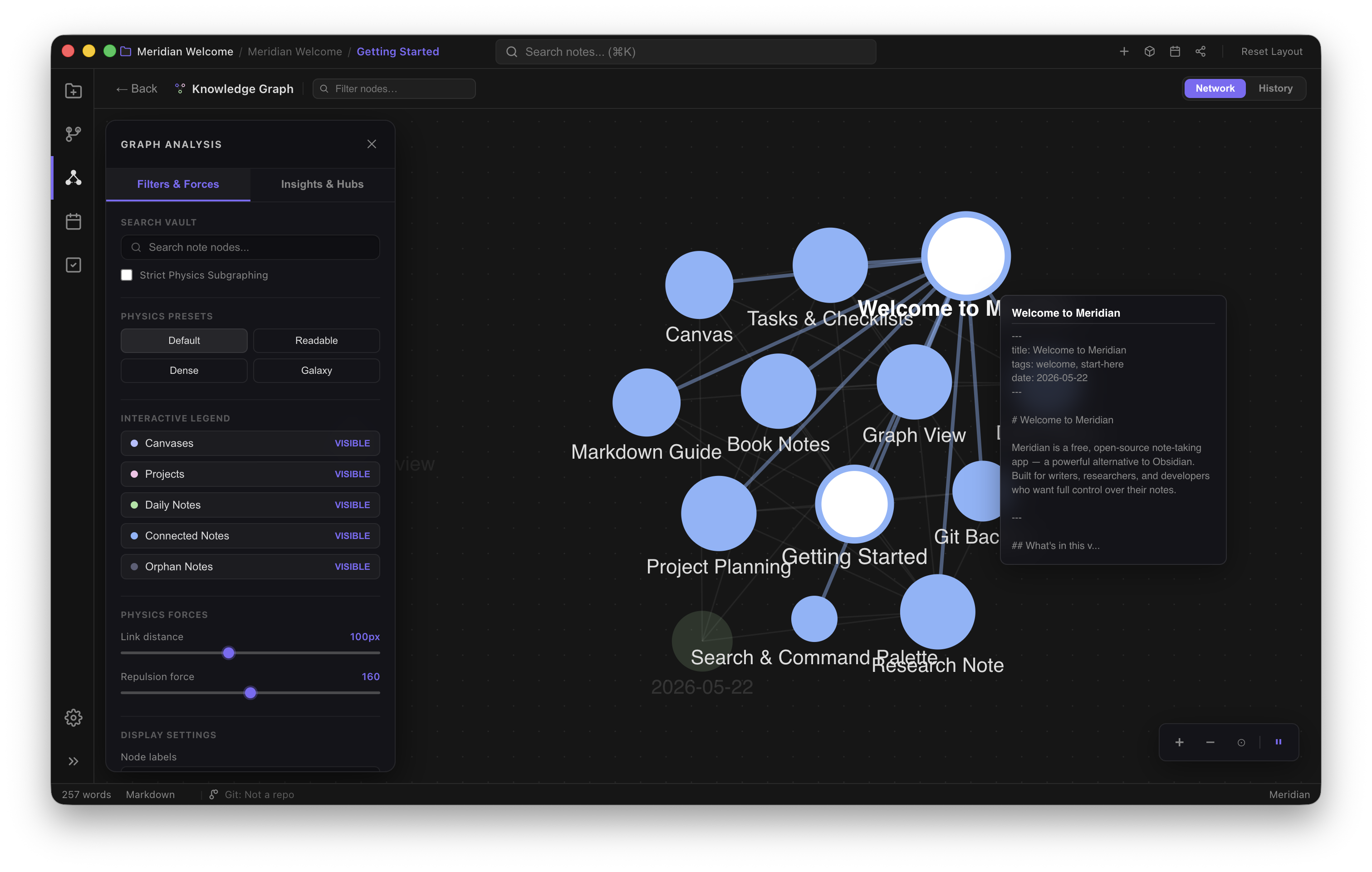Image resolution: width=1372 pixels, height=872 pixels.
Task: Select the Book Notes graph node
Action: coord(778,391)
